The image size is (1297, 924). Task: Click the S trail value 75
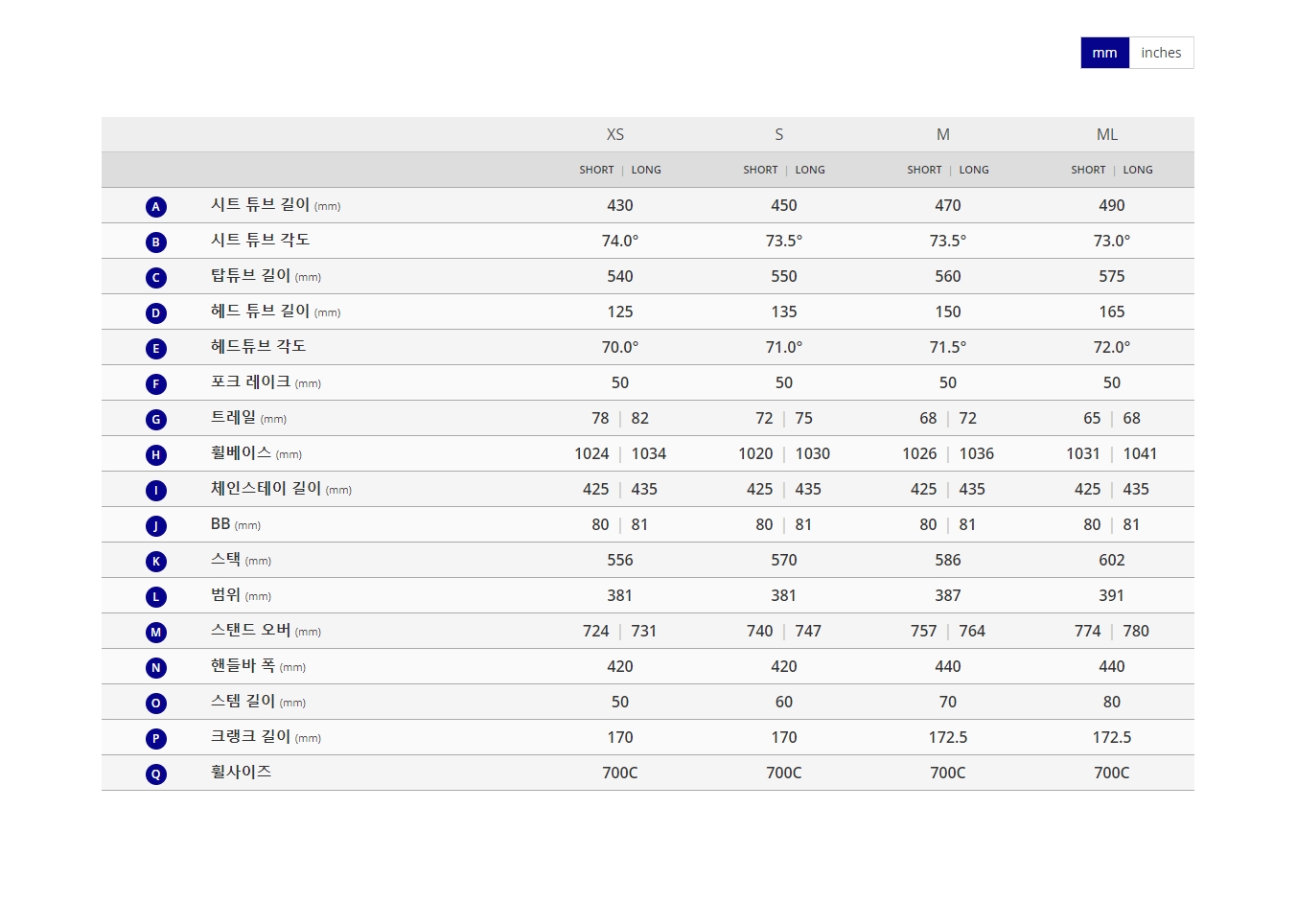coord(803,418)
